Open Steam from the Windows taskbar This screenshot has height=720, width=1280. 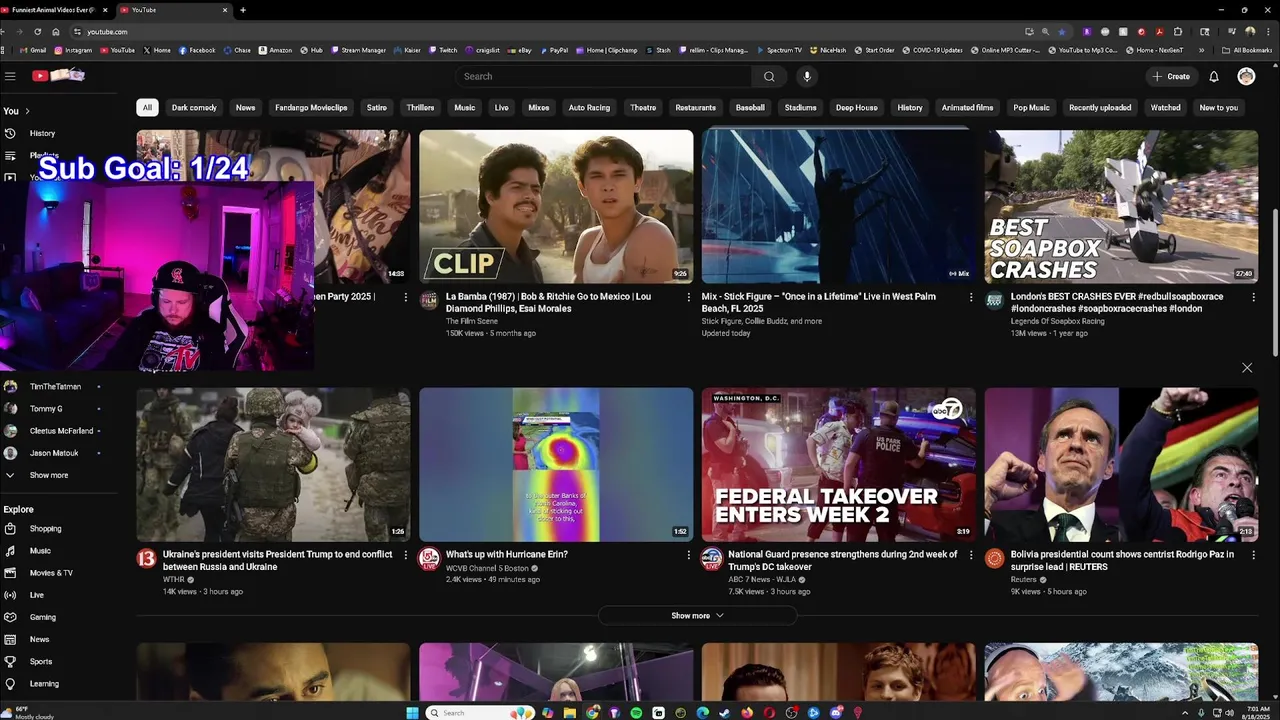tap(725, 713)
